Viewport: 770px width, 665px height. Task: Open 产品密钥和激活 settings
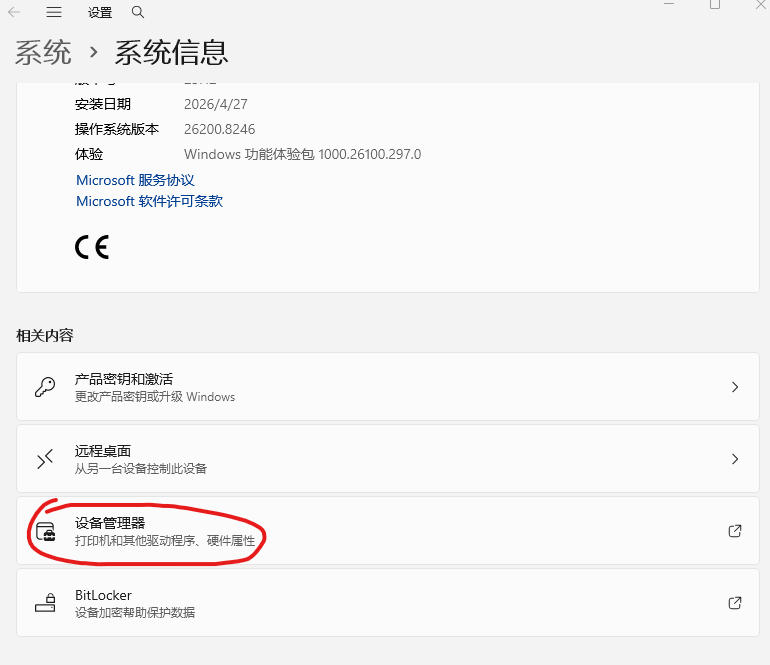pyautogui.click(x=388, y=387)
